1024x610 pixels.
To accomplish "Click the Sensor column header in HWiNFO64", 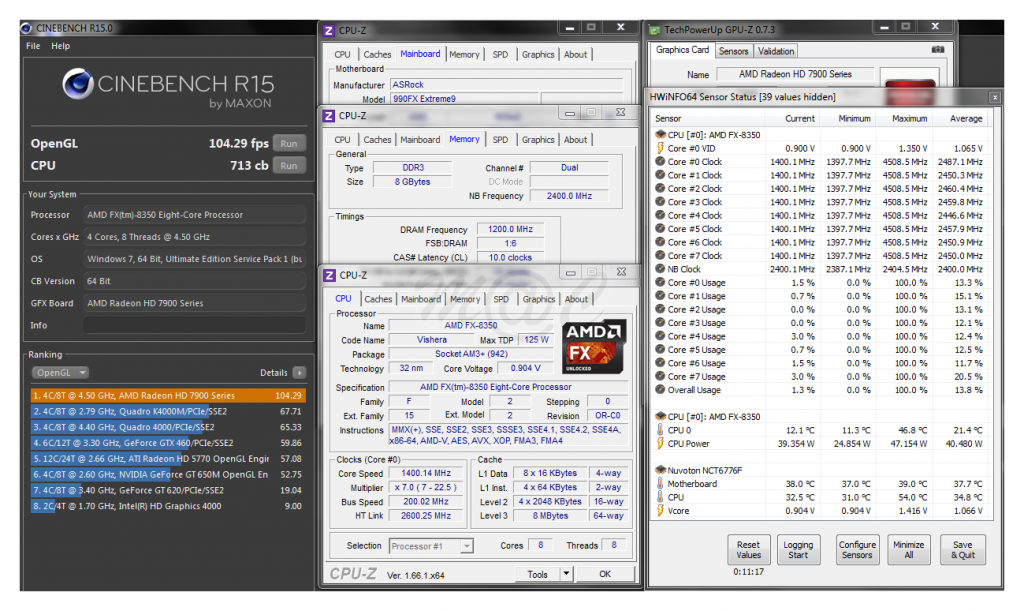I will pyautogui.click(x=668, y=119).
